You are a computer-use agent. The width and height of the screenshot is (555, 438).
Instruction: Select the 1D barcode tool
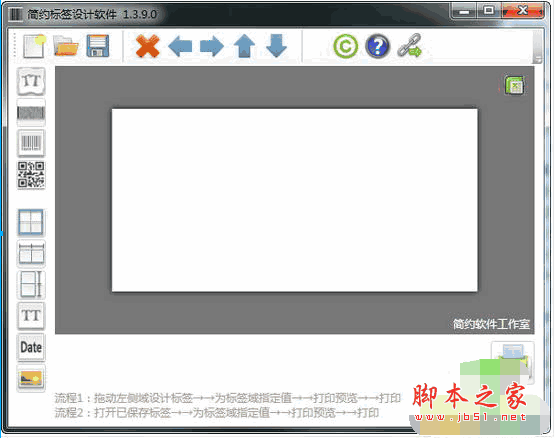pyautogui.click(x=31, y=143)
